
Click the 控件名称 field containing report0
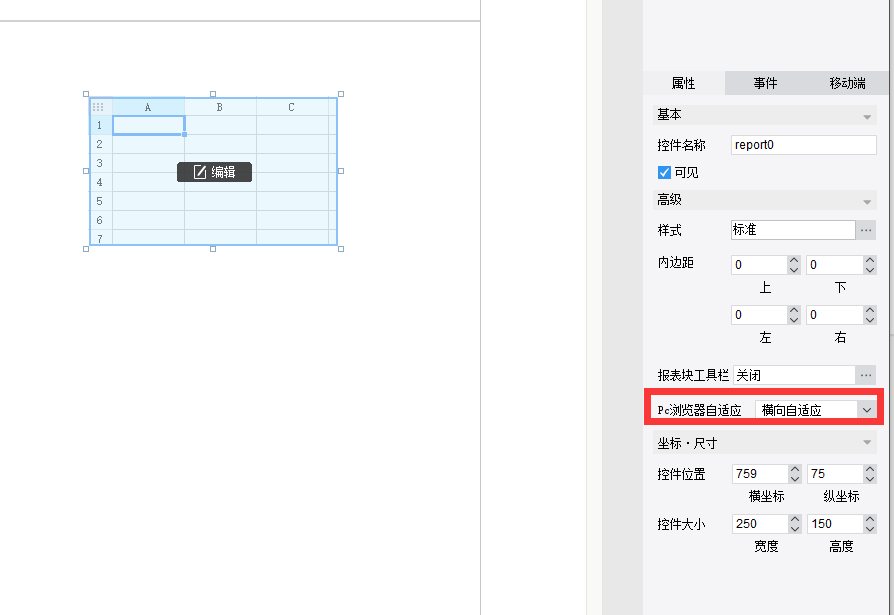click(803, 145)
